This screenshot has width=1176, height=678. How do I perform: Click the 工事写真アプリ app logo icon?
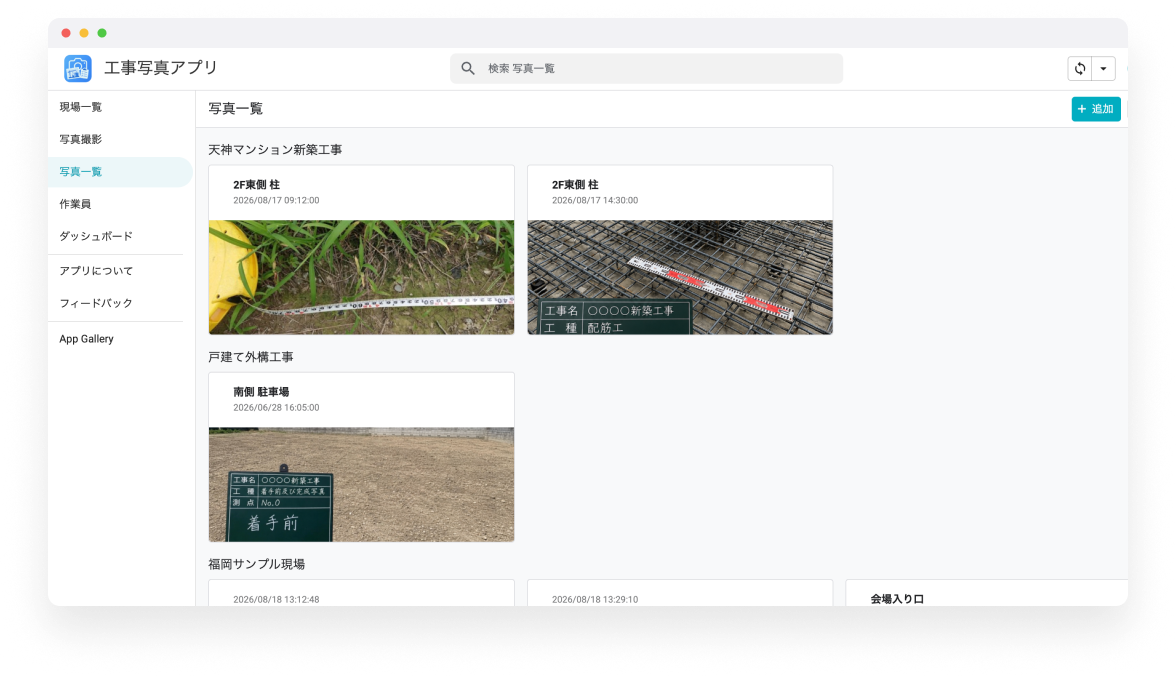(78, 68)
